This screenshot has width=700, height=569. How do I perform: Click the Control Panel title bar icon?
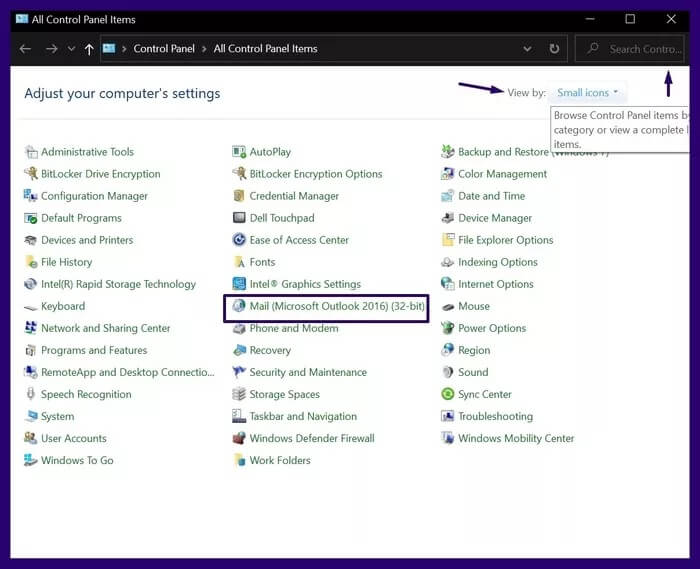pos(22,19)
